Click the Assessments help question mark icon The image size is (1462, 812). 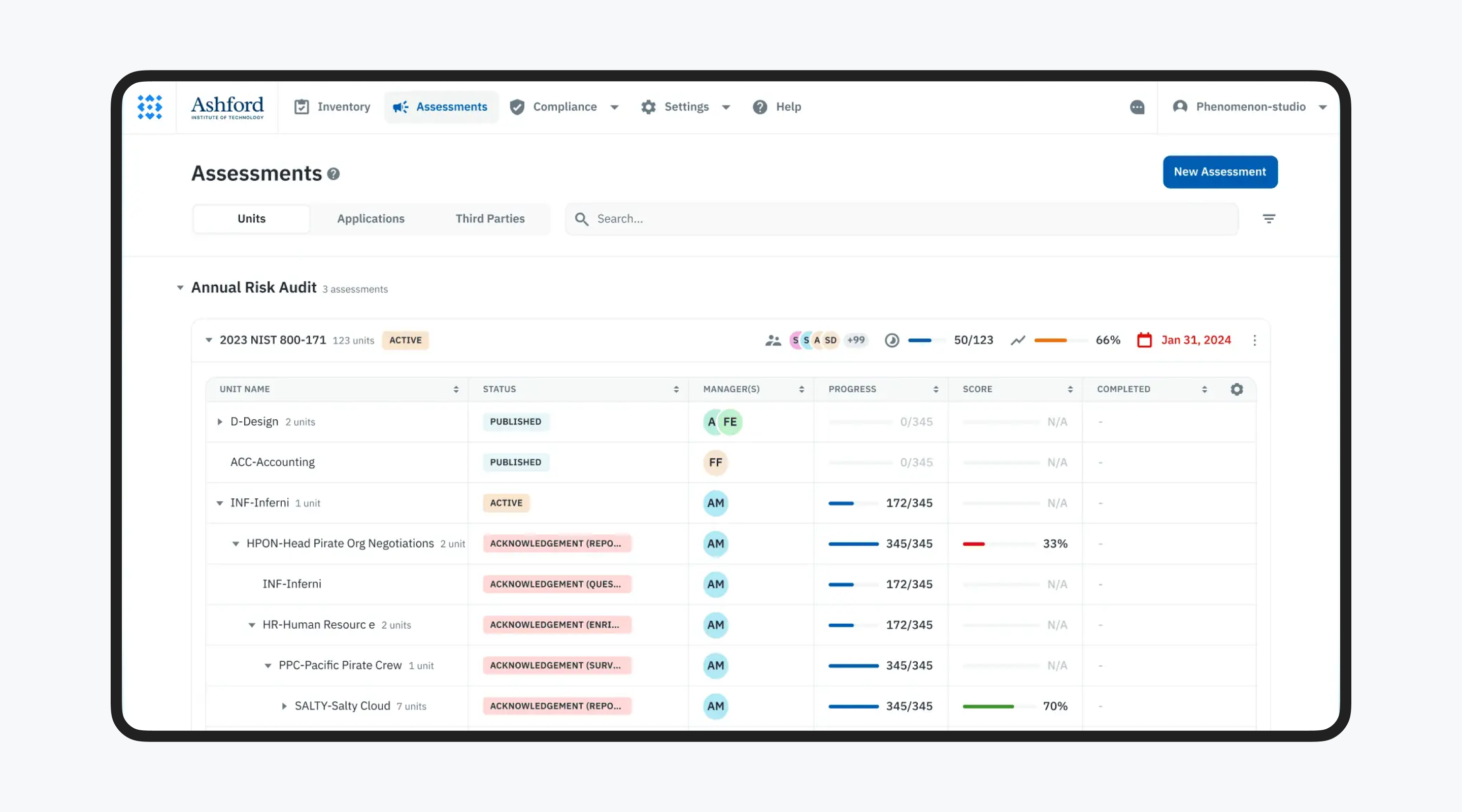tap(334, 174)
